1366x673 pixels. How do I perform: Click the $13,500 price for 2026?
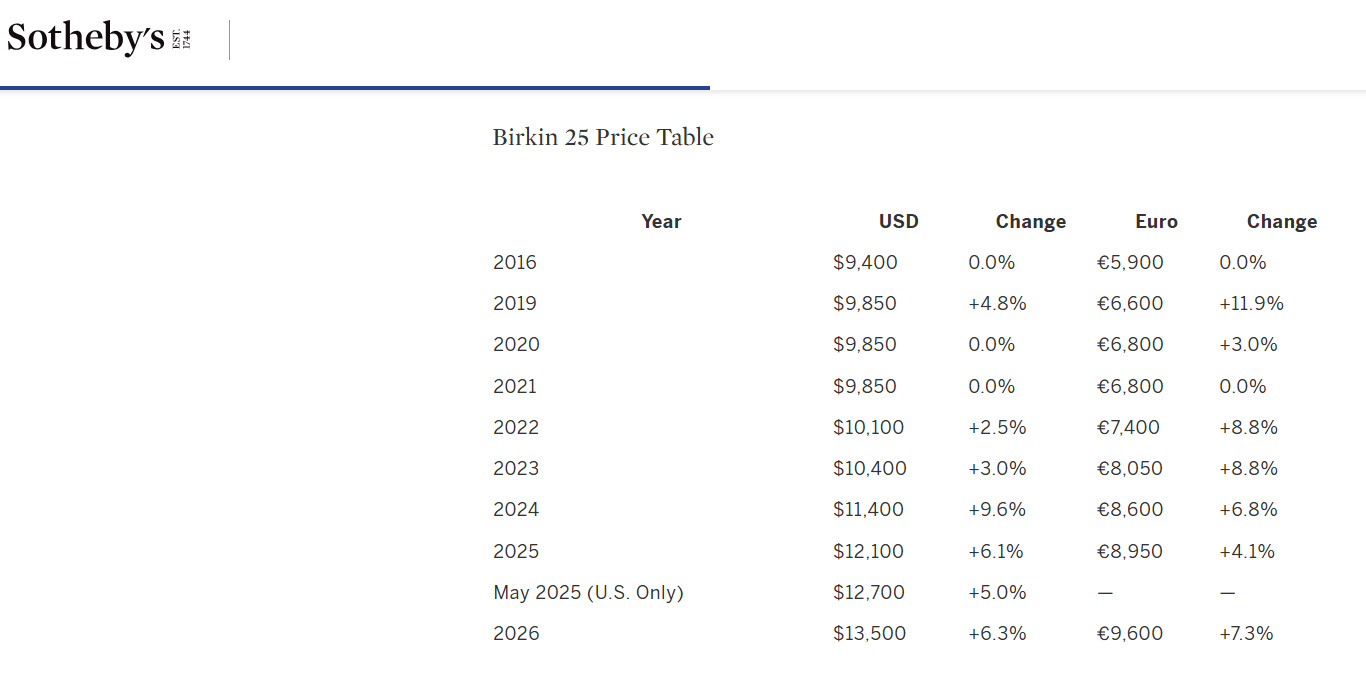coord(869,634)
